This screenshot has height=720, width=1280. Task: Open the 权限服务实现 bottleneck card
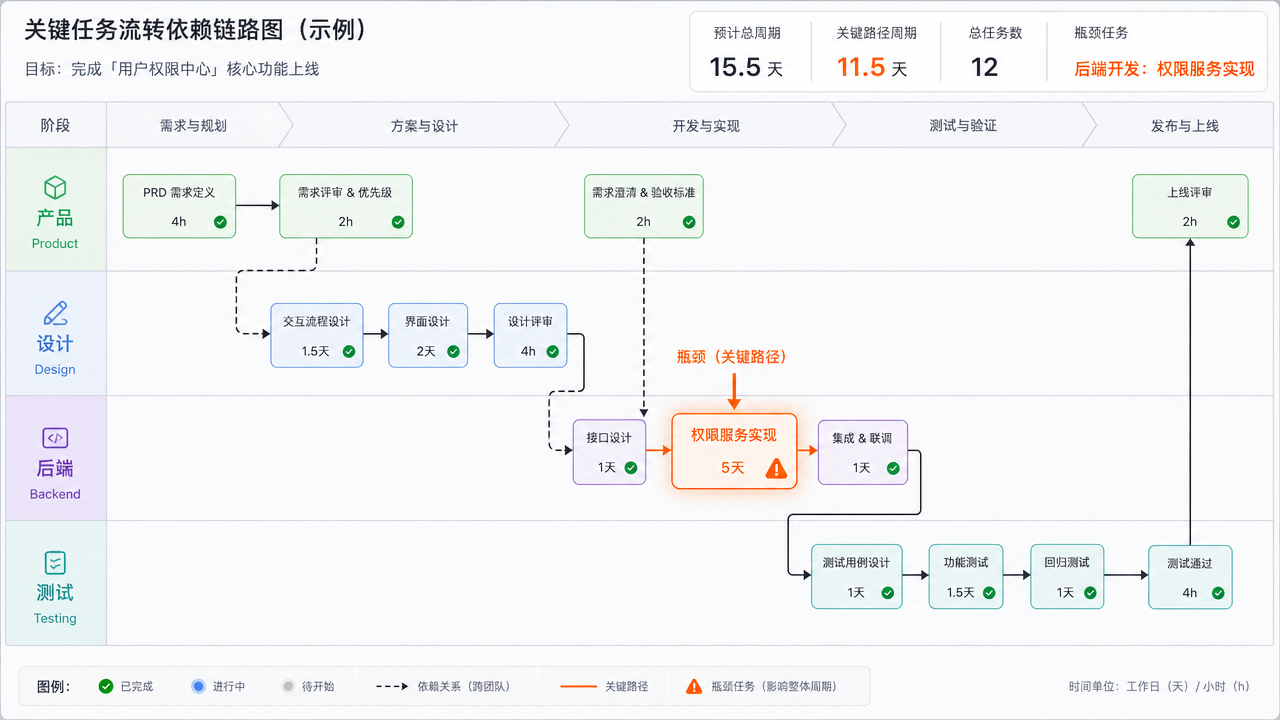point(734,451)
